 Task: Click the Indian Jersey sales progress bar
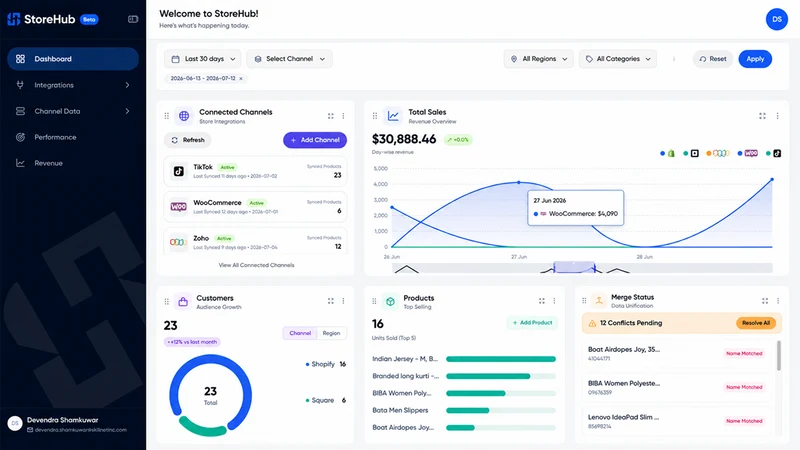(x=501, y=359)
